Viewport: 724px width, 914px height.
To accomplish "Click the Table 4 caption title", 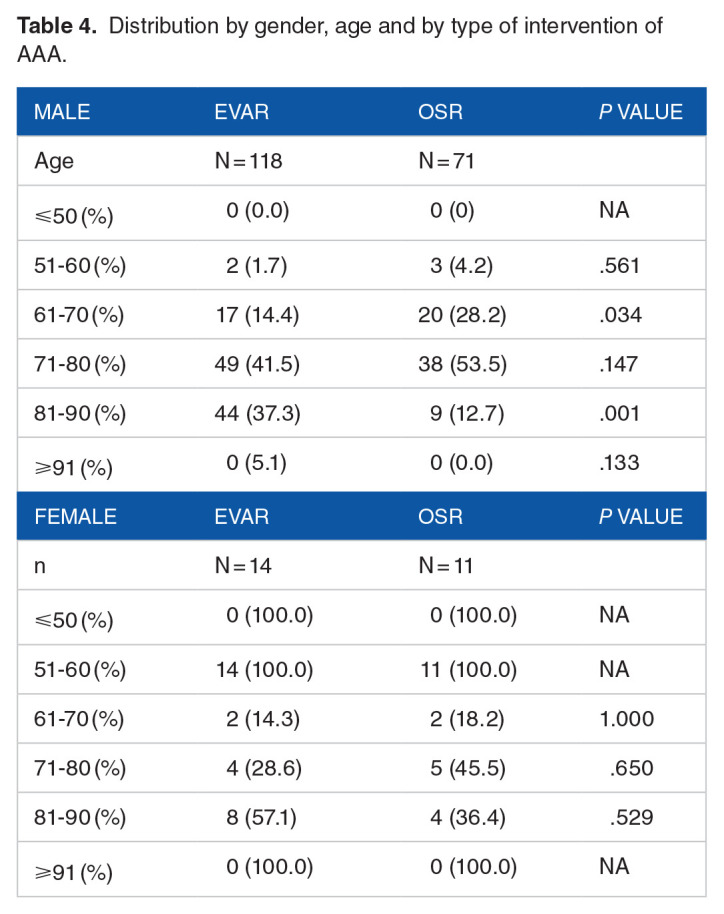I will tap(339, 40).
